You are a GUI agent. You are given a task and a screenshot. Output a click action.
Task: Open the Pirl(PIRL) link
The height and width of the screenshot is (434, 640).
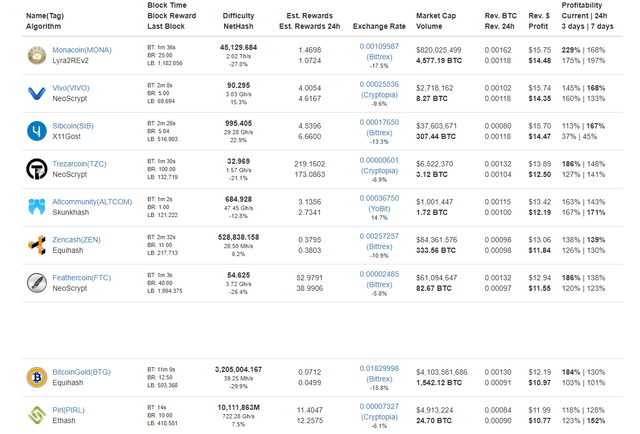(x=68, y=410)
